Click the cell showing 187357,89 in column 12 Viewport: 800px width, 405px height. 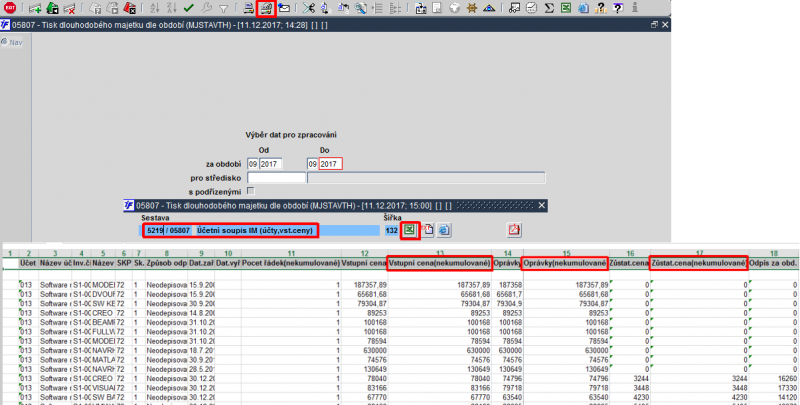[x=363, y=285]
